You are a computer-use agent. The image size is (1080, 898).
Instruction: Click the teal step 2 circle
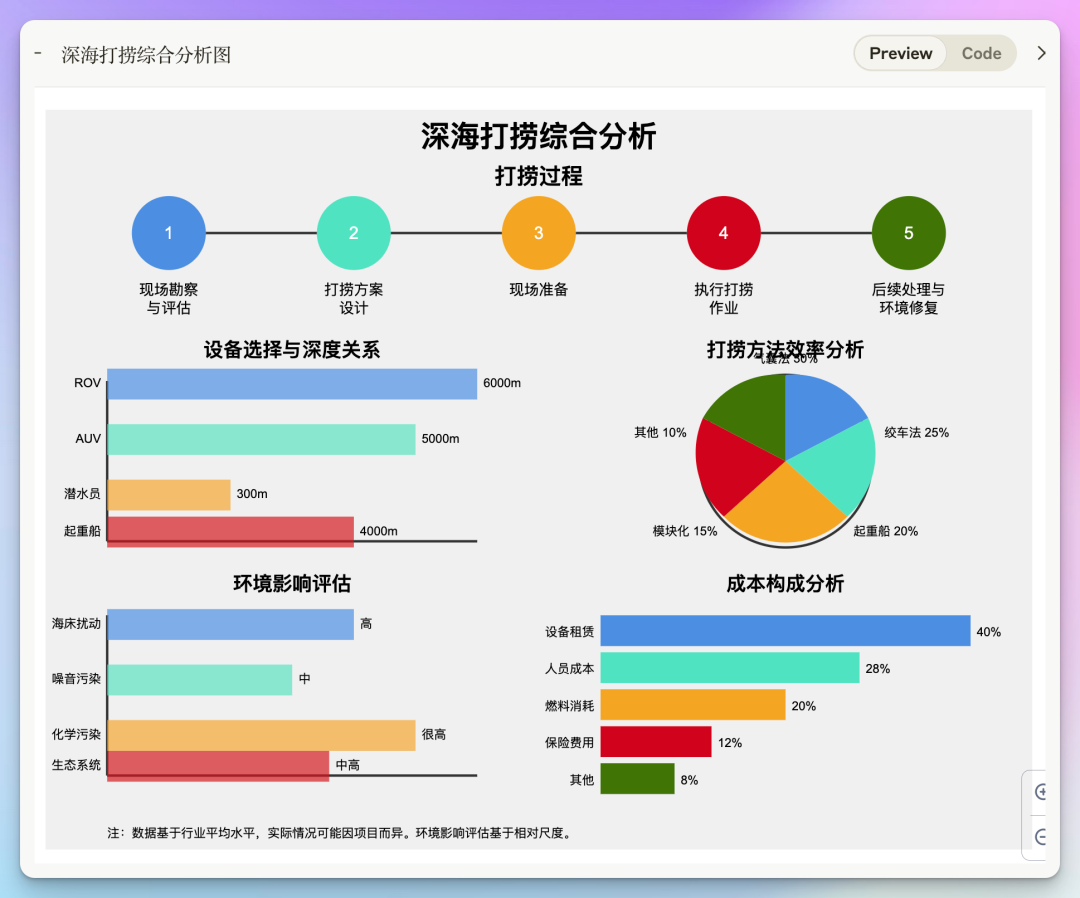tap(353, 233)
